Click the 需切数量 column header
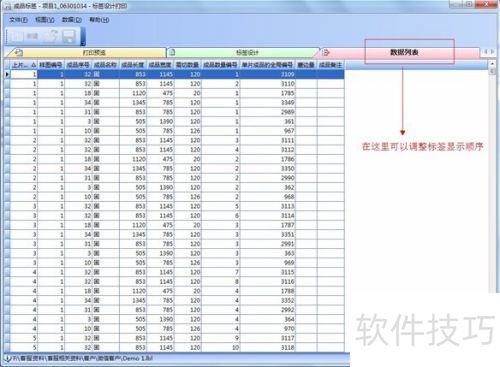 187,65
